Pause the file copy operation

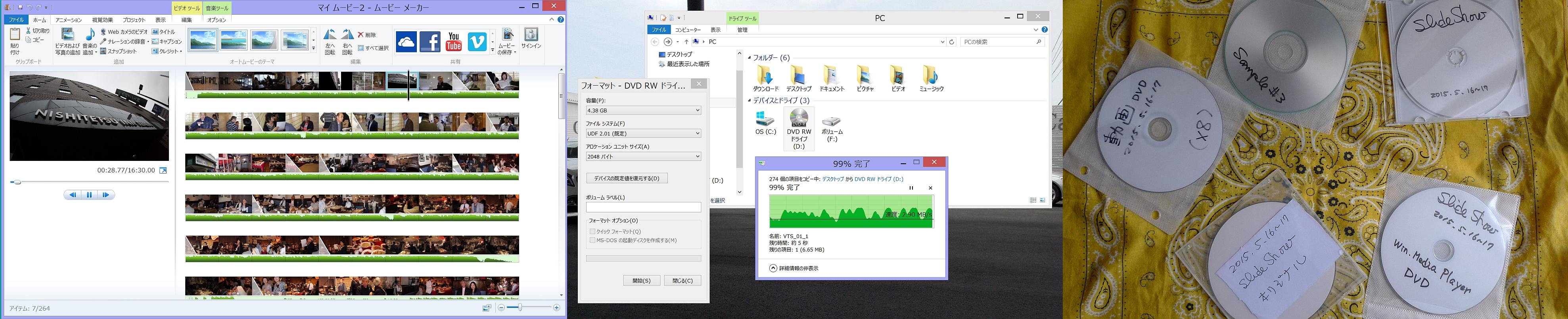911,188
